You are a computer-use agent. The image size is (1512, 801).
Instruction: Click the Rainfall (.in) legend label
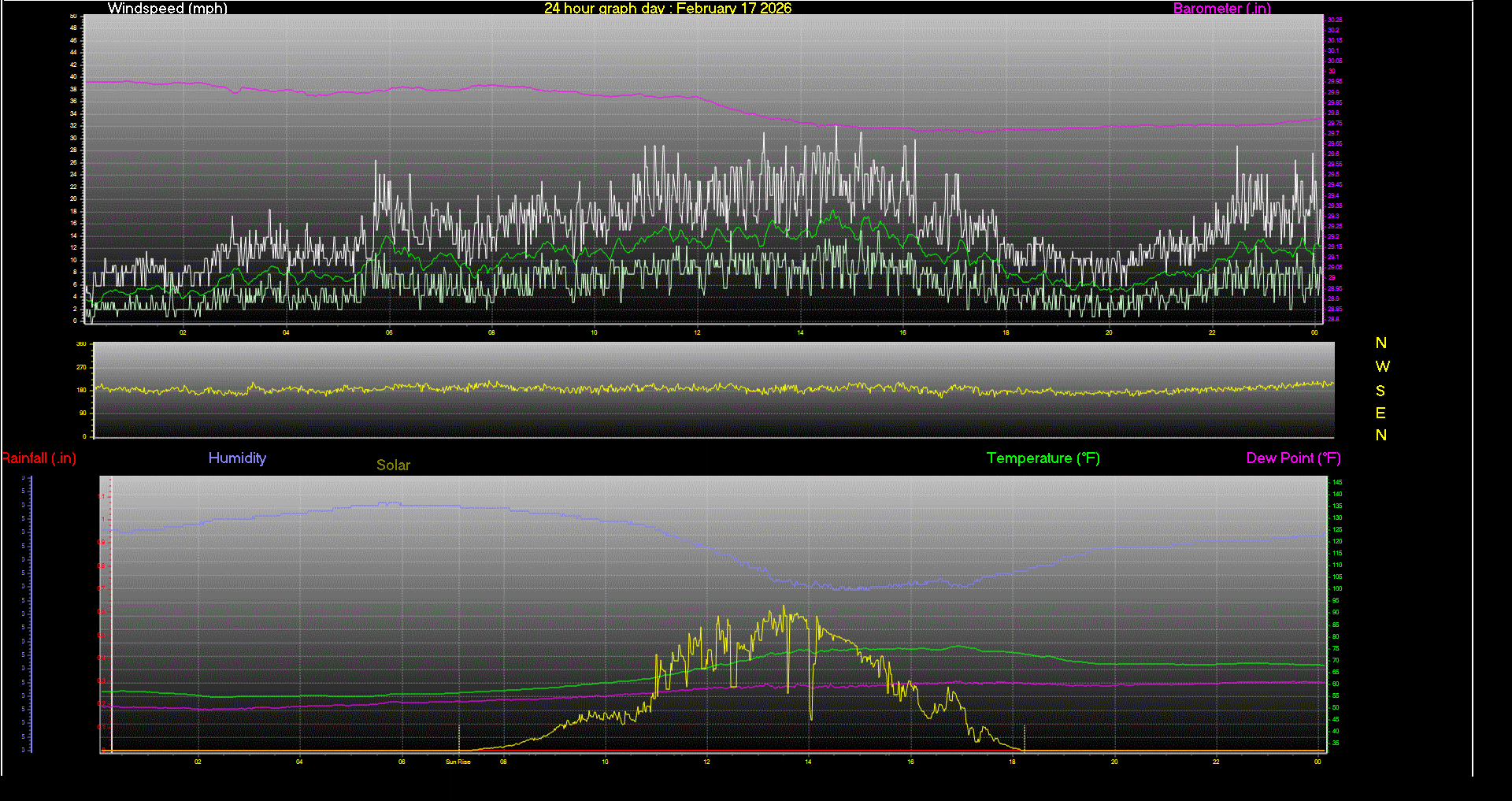pyautogui.click(x=39, y=458)
